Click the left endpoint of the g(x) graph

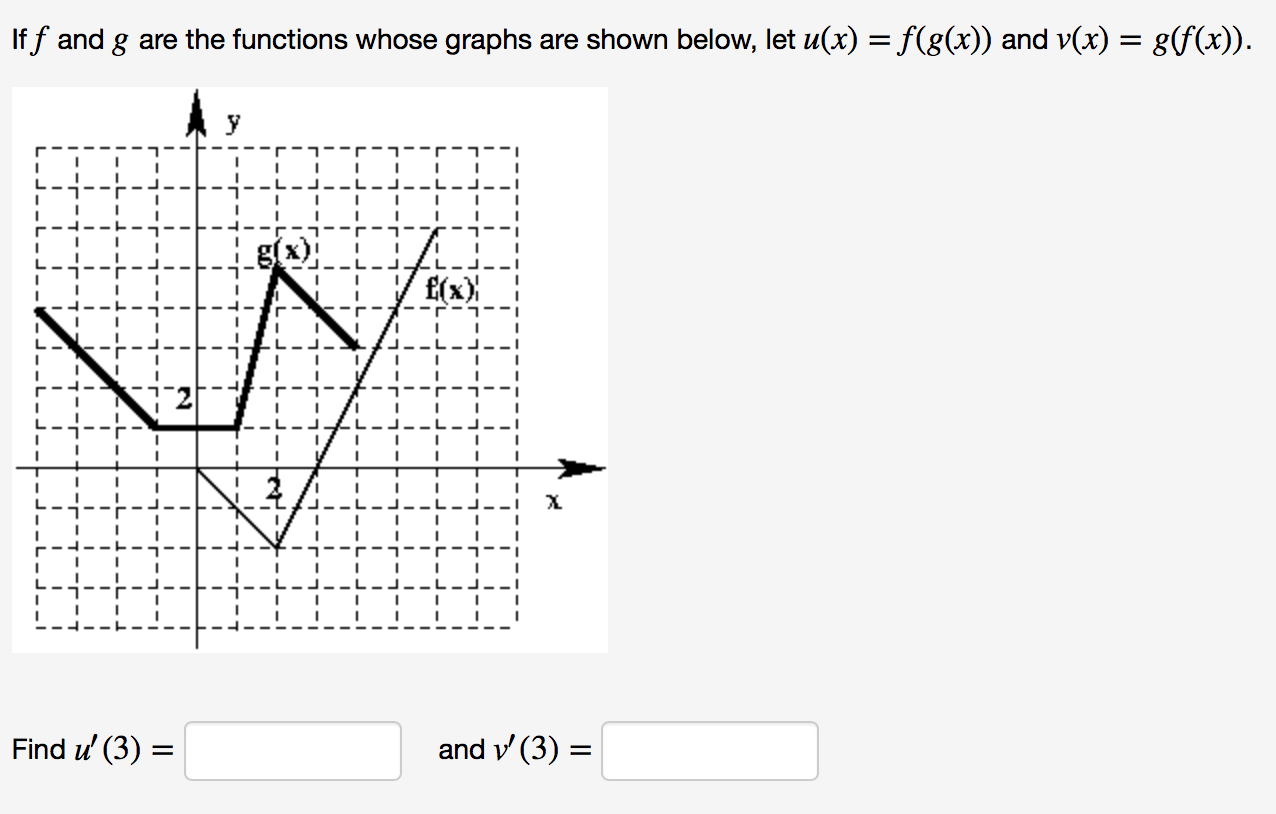pos(37,310)
